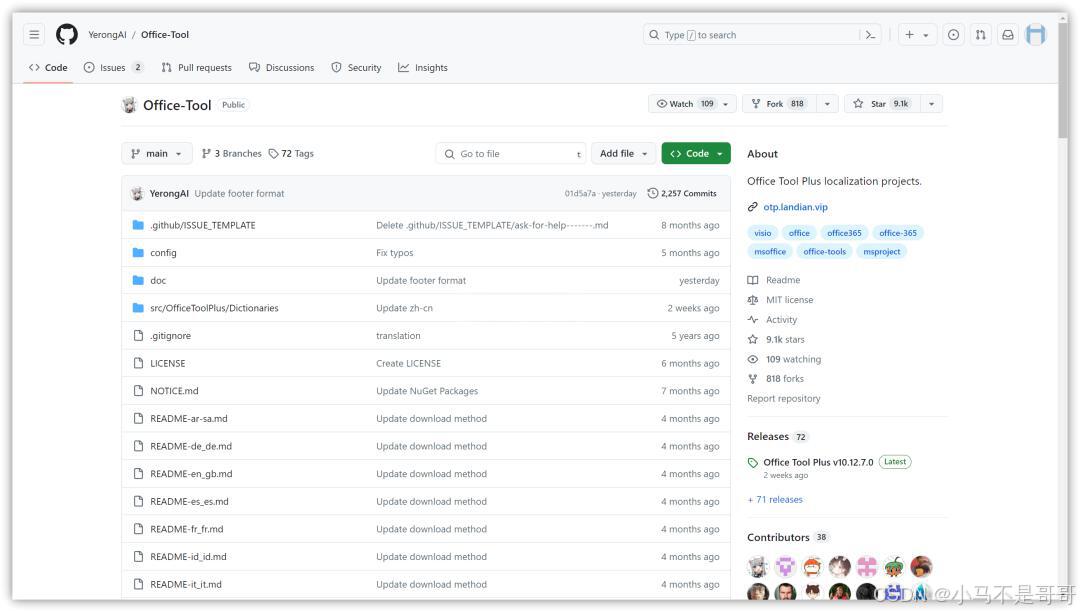Click the LICENSE file icon
Screen dimensions: 1080x612
click(x=138, y=363)
